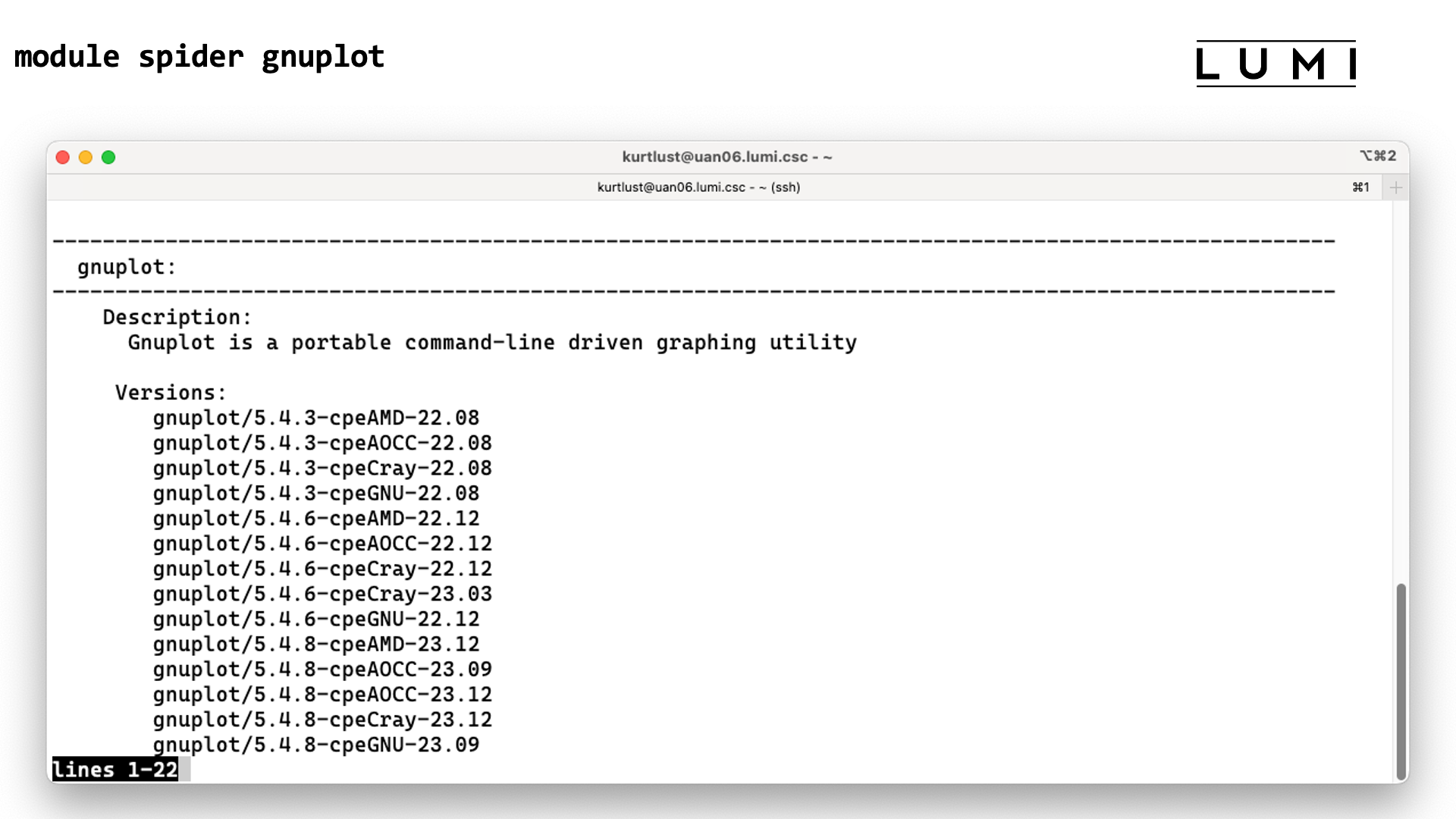Viewport: 1456px width, 819px height.
Task: Select gnuplot/5.4.8-cpeAOCC-23.09 line
Action: [322, 669]
